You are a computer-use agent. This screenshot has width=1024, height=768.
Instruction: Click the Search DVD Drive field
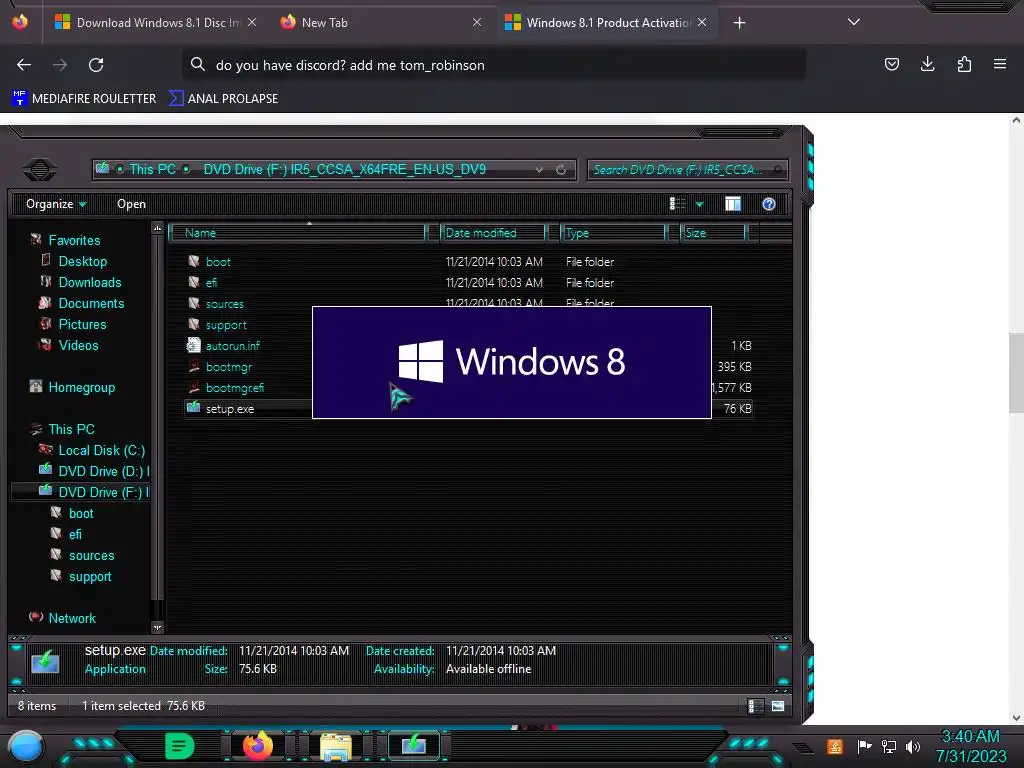point(688,170)
